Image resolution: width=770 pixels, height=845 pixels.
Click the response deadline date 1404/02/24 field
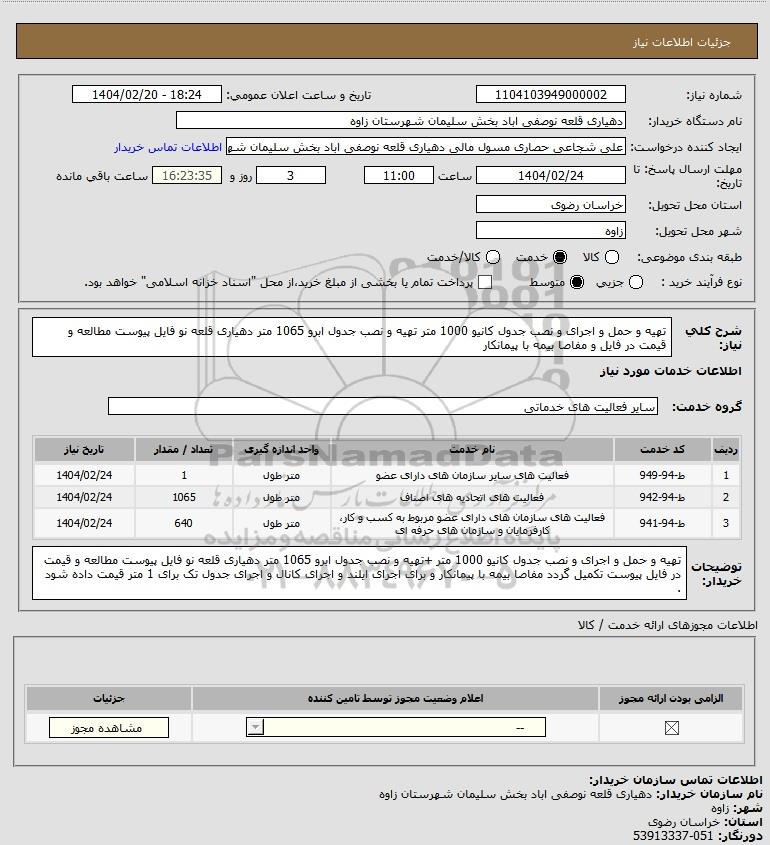click(551, 176)
